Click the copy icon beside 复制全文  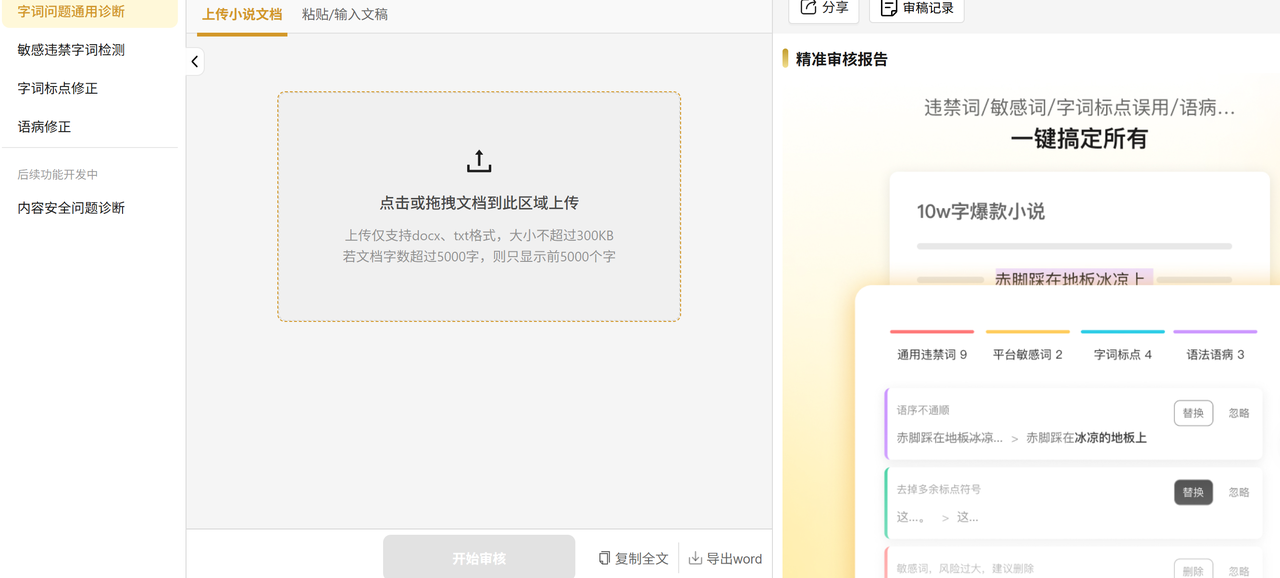(x=604, y=558)
